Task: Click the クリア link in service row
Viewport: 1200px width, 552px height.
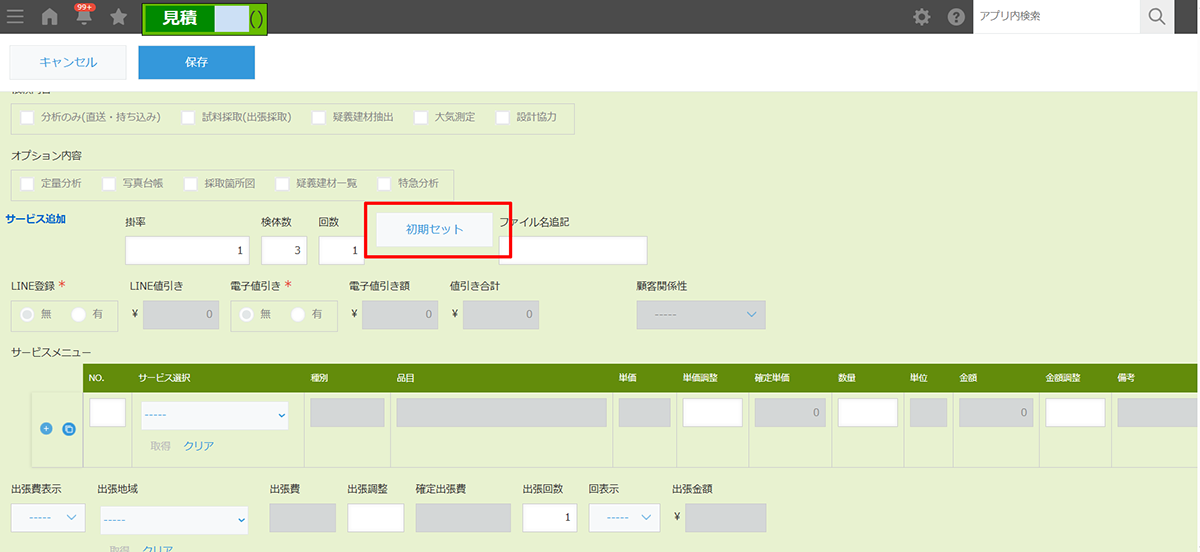Action: [x=198, y=446]
